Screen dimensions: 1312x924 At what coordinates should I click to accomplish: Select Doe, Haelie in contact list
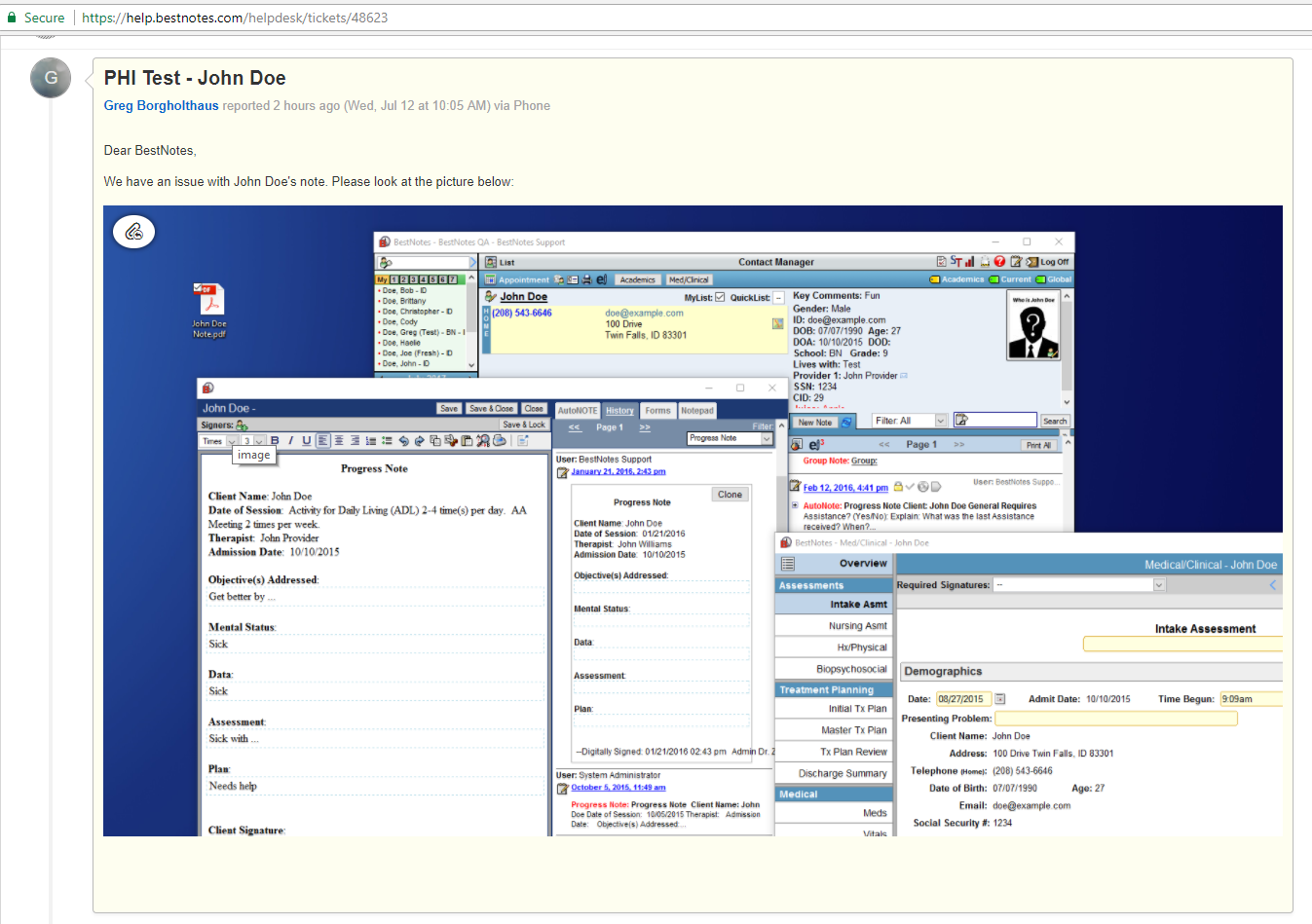pos(400,343)
